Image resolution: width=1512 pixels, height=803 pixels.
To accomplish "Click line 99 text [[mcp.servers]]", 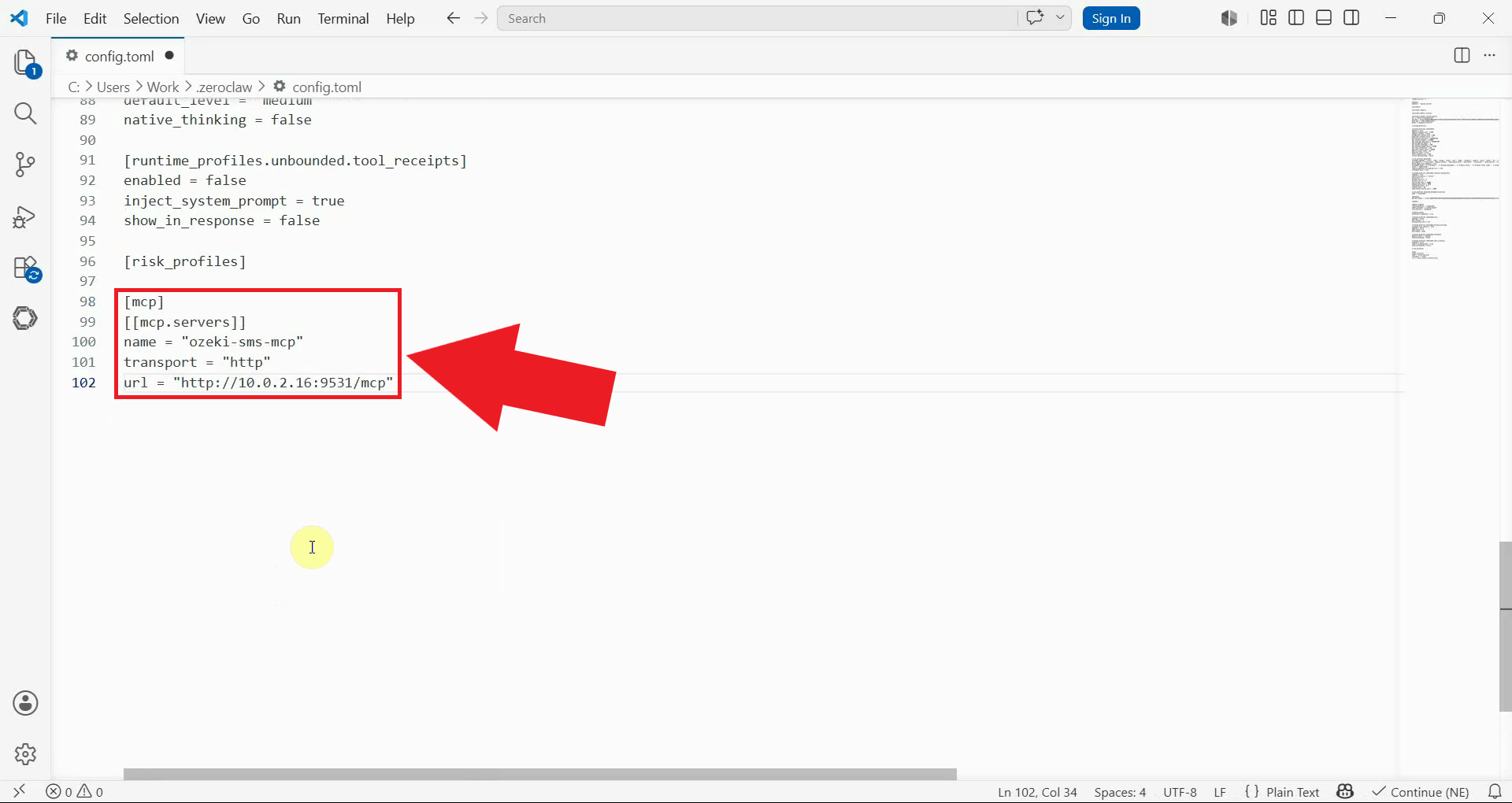I will click(185, 322).
